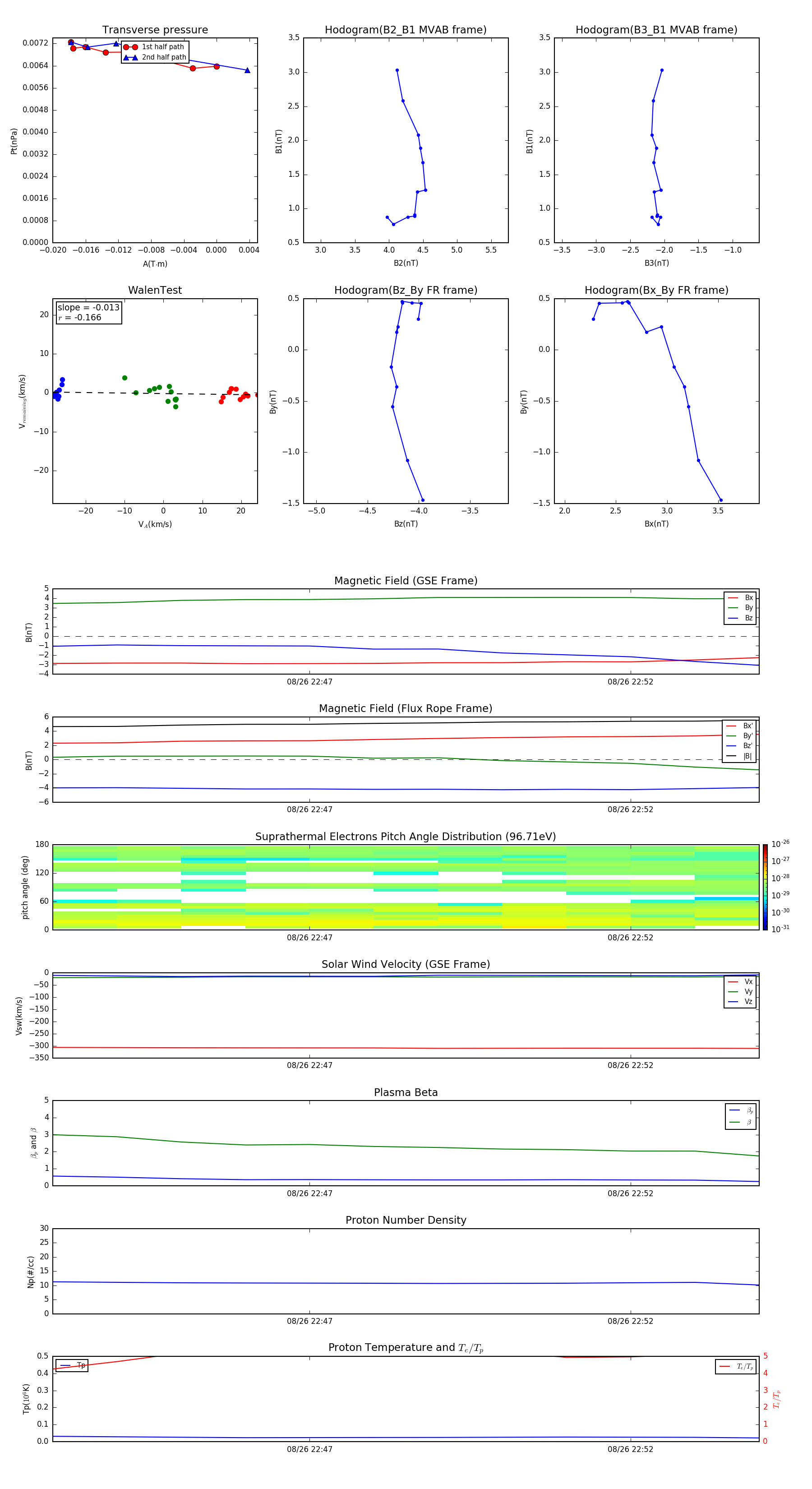Select Vz in solar wind legend
This screenshot has width=812, height=1489.
pyautogui.click(x=740, y=1002)
